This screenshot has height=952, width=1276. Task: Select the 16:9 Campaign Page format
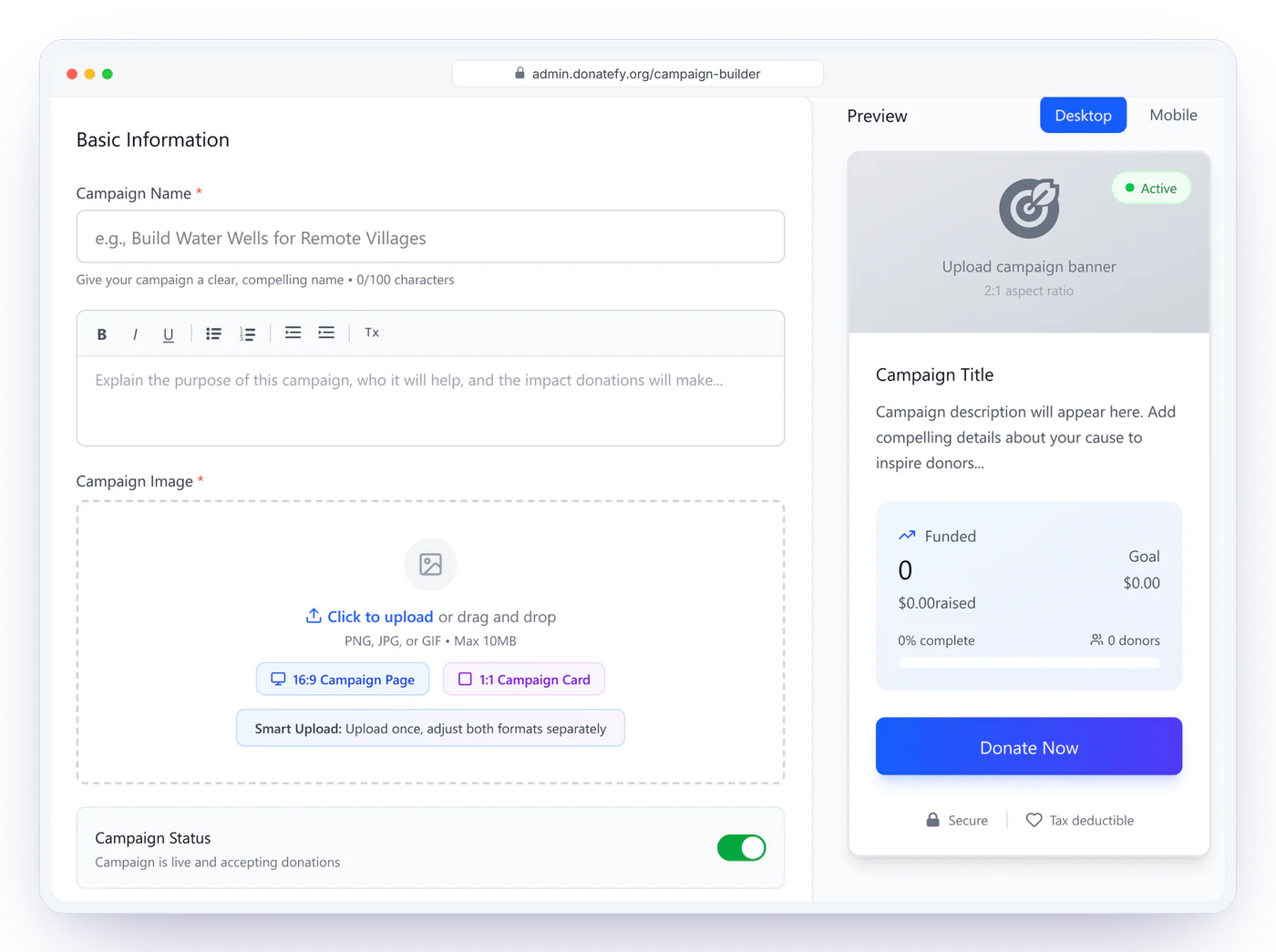pos(343,679)
